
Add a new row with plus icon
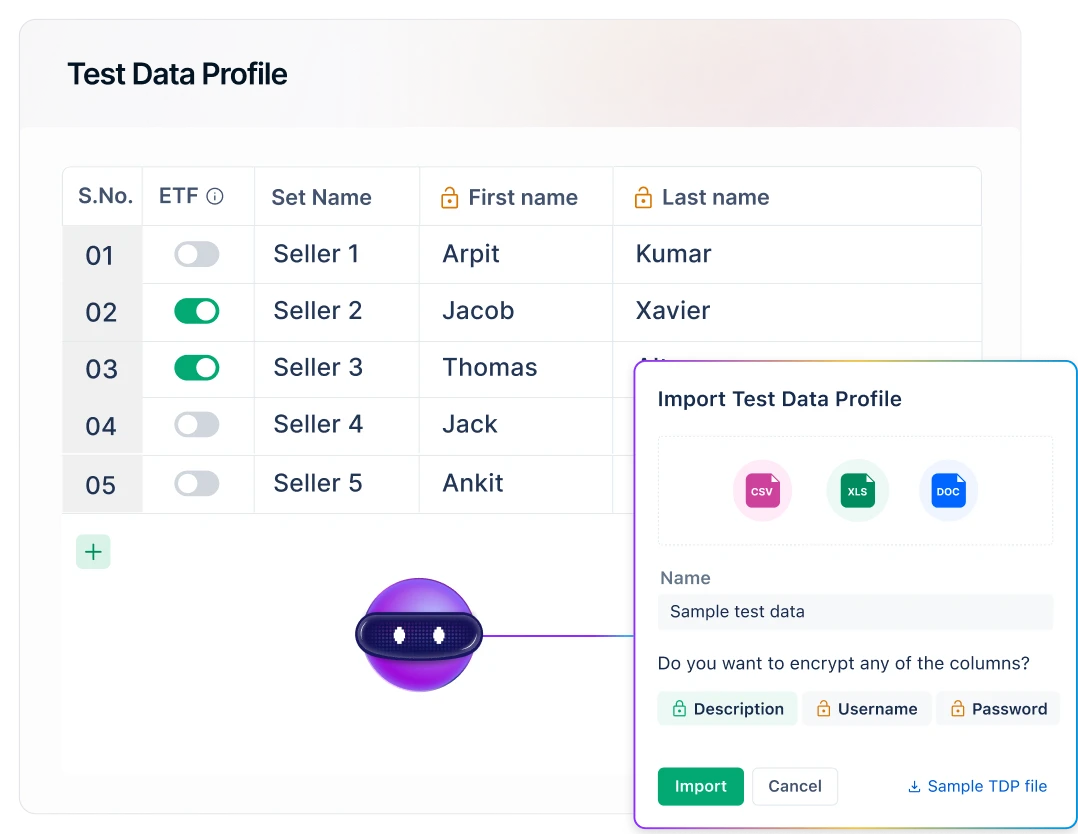pyautogui.click(x=94, y=551)
